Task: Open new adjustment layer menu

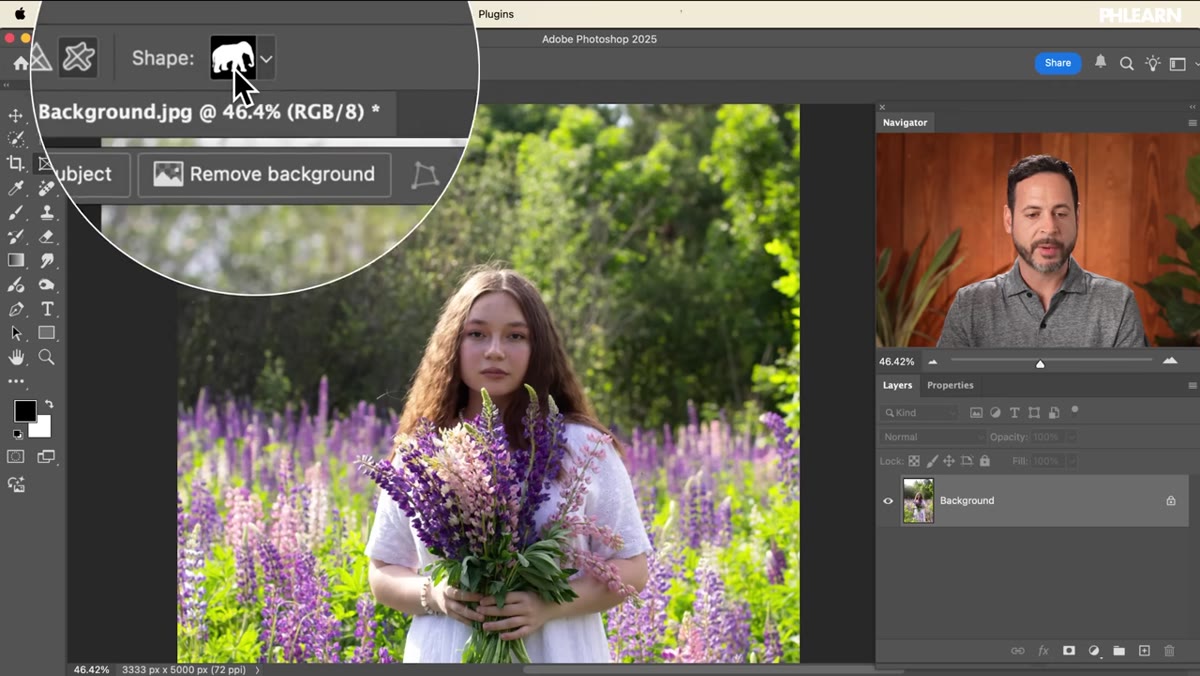Action: [1094, 651]
